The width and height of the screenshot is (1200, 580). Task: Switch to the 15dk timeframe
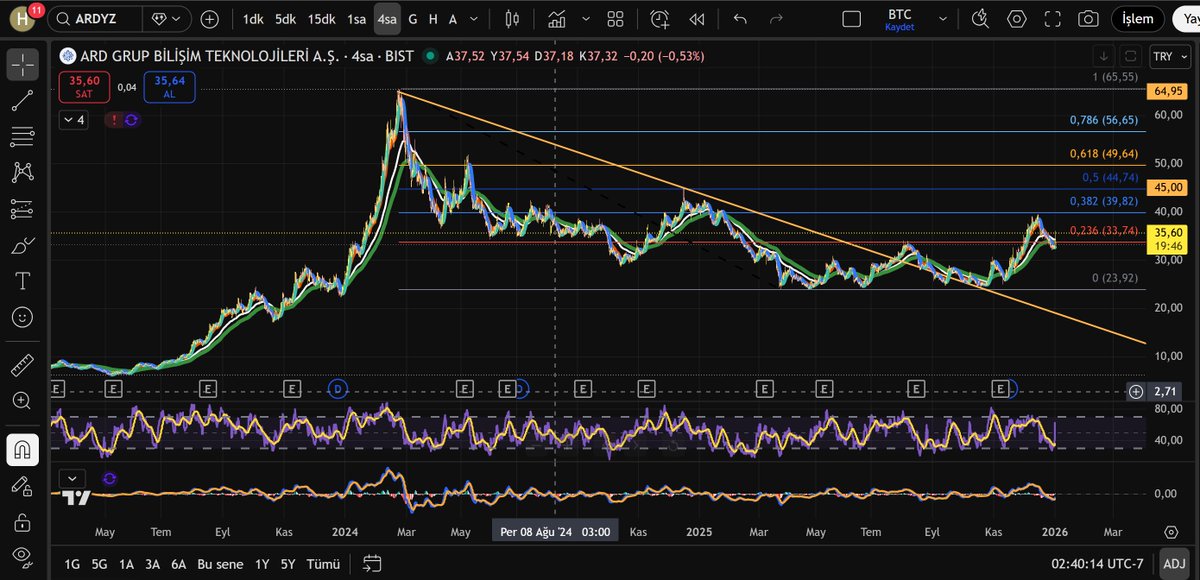(321, 18)
